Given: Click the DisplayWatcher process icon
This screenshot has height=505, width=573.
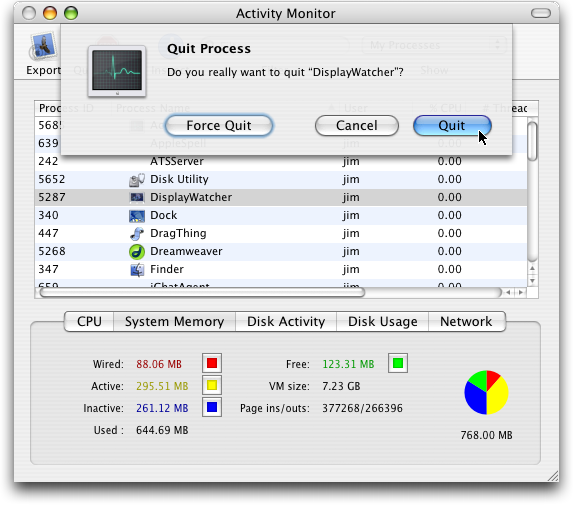Looking at the screenshot, I should pos(137,198).
